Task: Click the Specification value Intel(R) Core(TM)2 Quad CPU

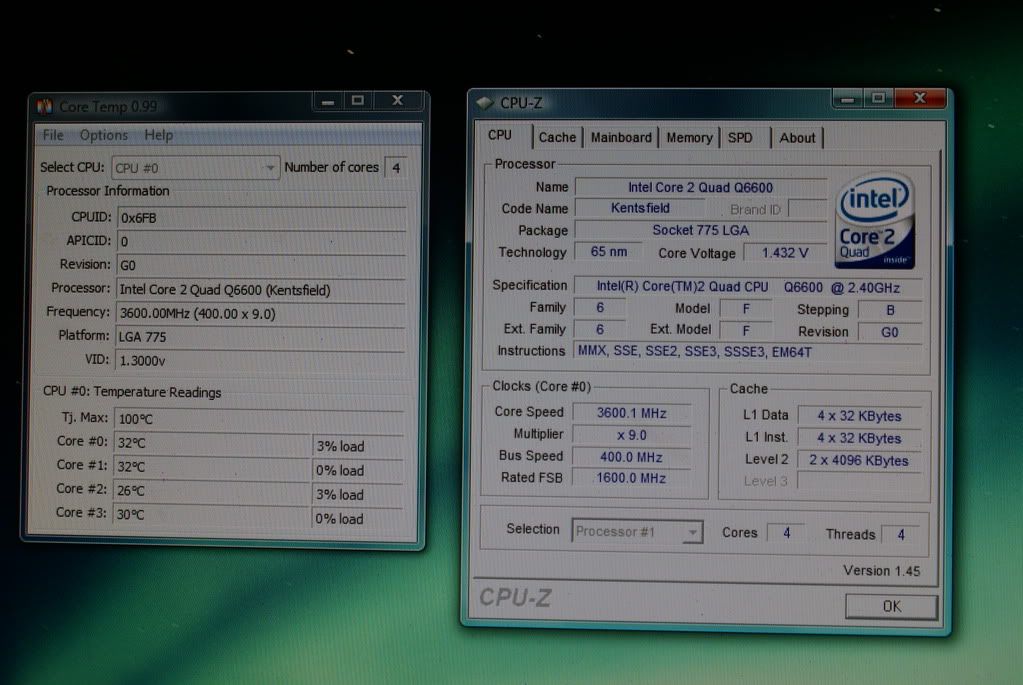Action: tap(748, 287)
